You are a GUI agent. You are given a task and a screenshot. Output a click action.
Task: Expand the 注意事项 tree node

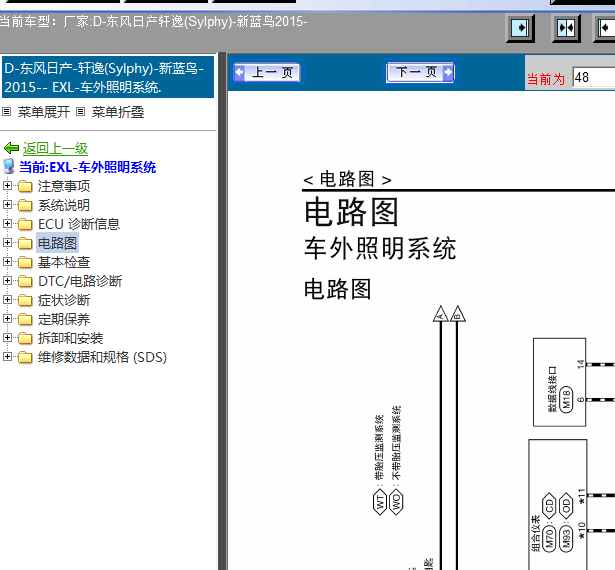click(x=7, y=185)
